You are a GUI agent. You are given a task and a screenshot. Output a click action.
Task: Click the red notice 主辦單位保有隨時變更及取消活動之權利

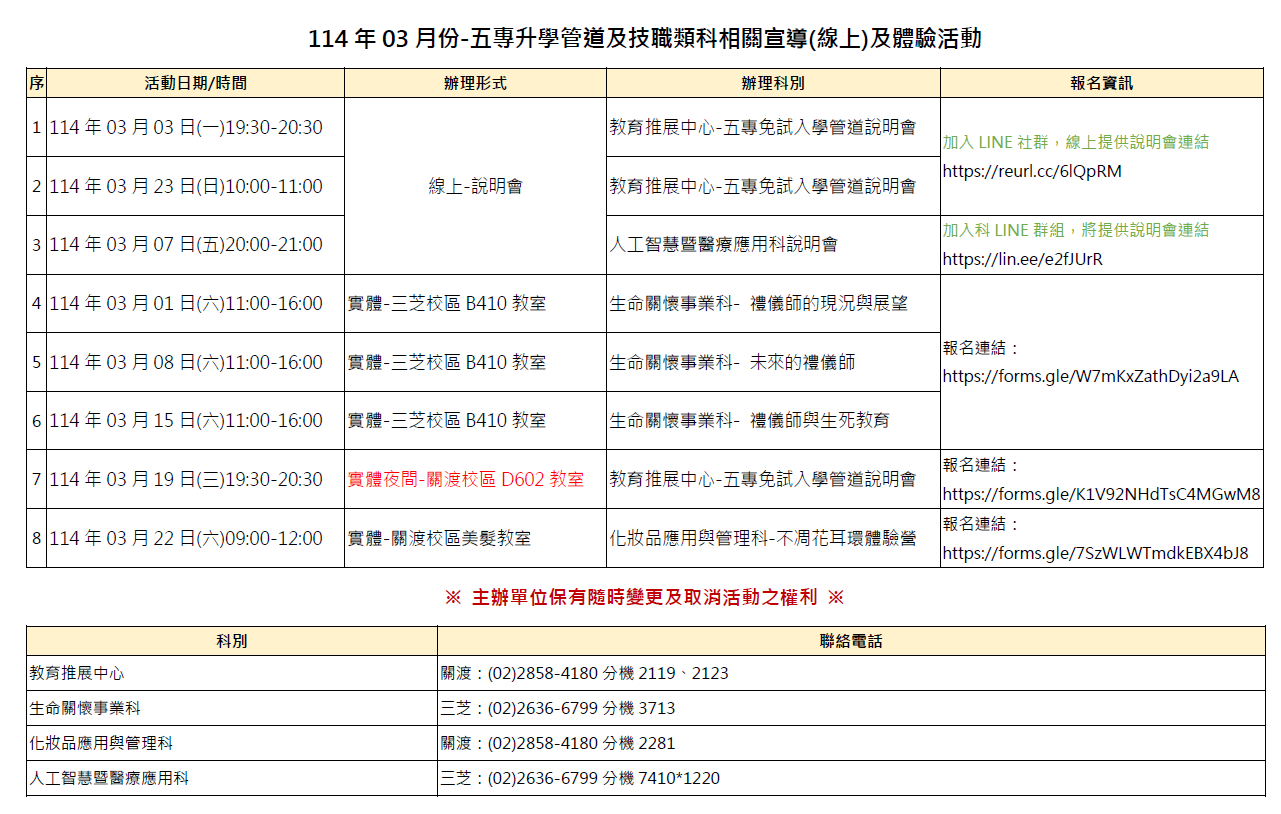644,598
